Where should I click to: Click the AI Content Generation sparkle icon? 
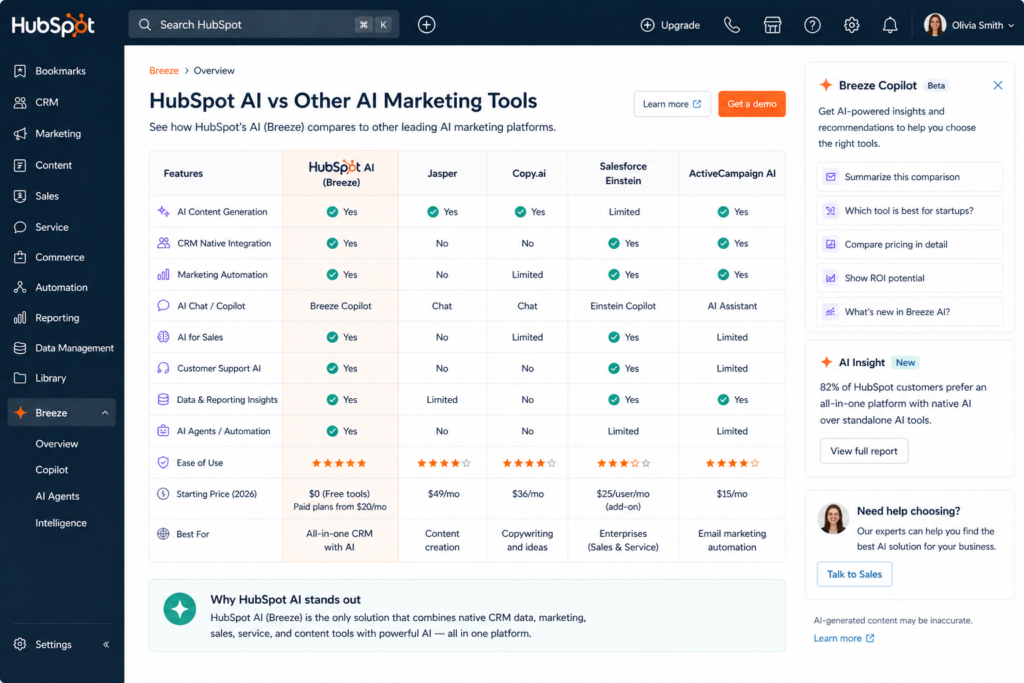(x=163, y=212)
